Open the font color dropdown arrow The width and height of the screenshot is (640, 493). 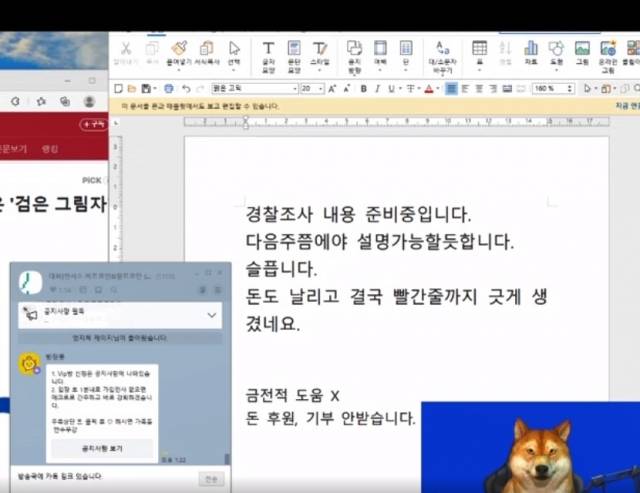coord(438,89)
